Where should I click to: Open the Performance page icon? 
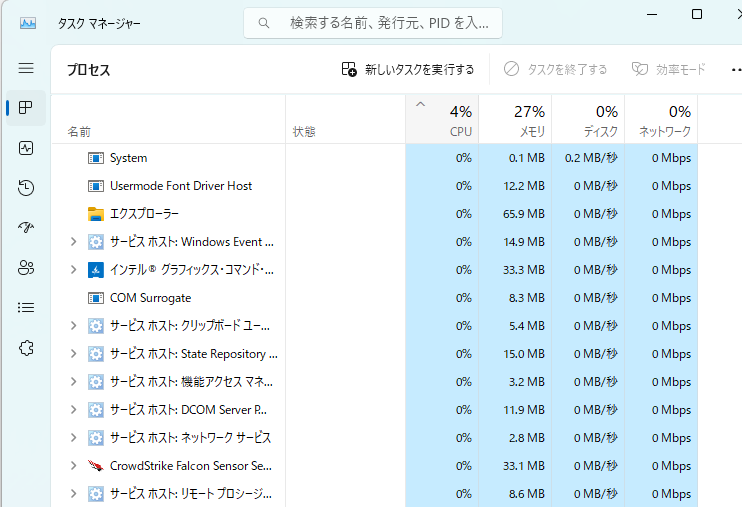click(26, 148)
